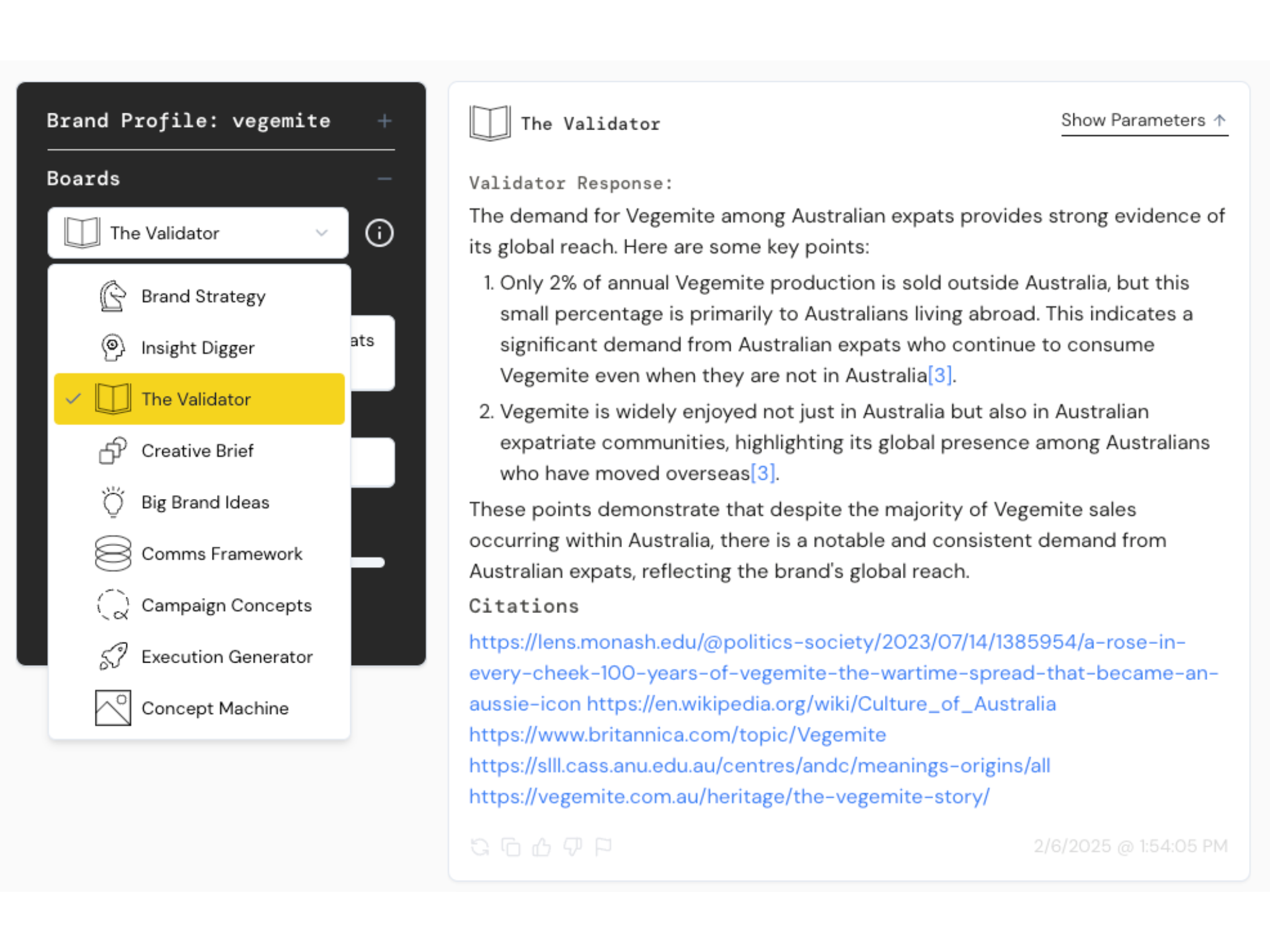This screenshot has width=1270, height=952.
Task: Pick Creative Brief from dropdown
Action: tap(197, 451)
